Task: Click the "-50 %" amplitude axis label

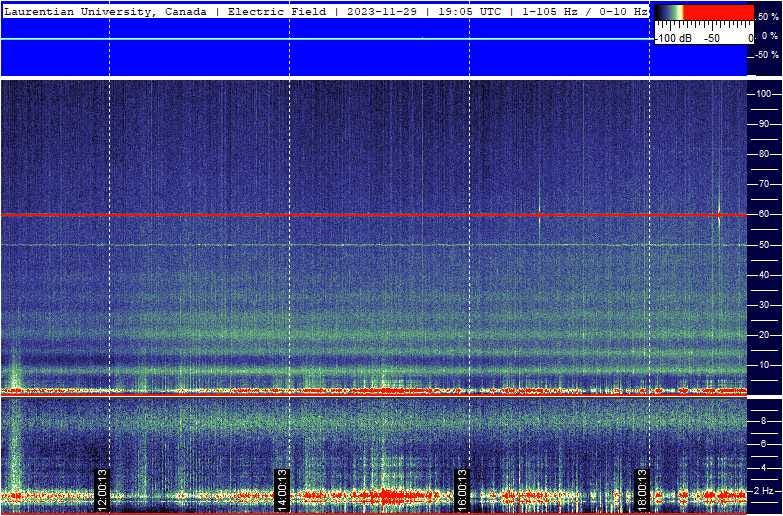Action: 767,54
